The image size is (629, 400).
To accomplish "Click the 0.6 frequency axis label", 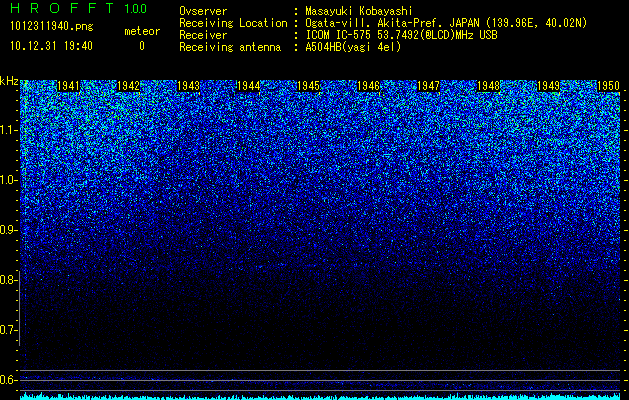I will click(9, 380).
